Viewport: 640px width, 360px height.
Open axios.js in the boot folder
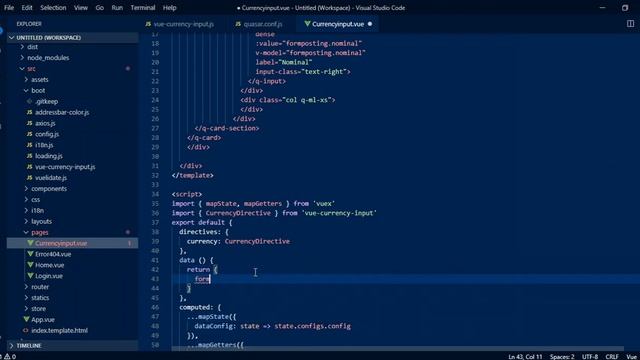click(x=73, y=123)
